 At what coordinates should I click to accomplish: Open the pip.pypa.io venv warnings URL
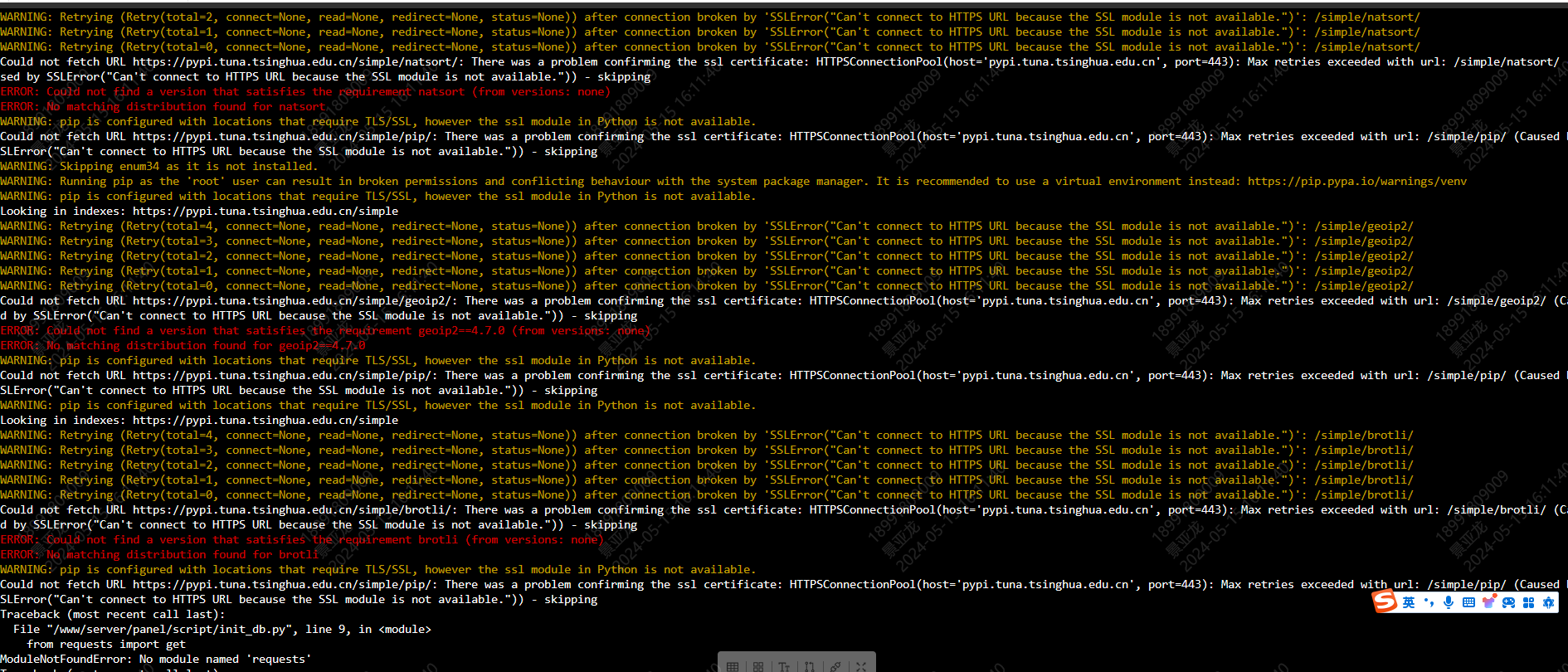pyautogui.click(x=1357, y=182)
